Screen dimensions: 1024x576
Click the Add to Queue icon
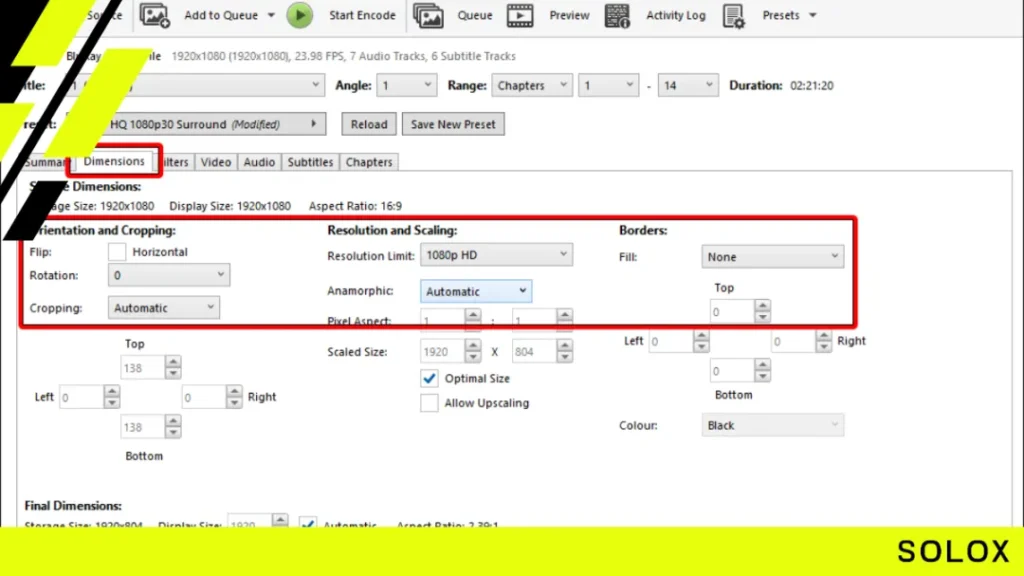click(155, 15)
